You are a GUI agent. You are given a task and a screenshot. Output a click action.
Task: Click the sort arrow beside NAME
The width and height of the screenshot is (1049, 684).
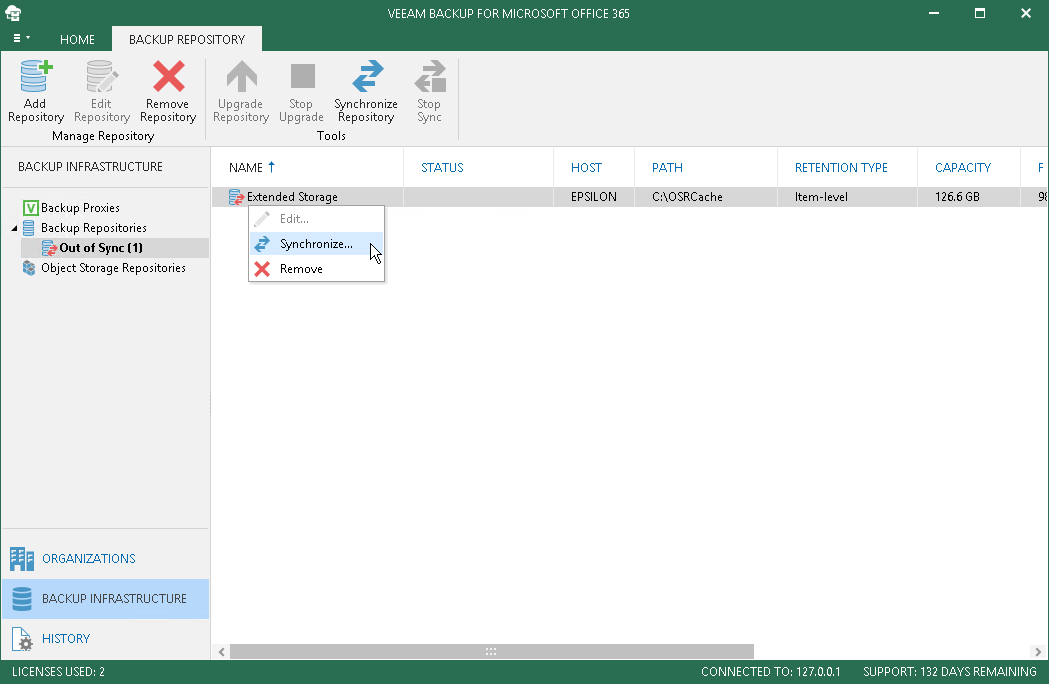click(271, 167)
